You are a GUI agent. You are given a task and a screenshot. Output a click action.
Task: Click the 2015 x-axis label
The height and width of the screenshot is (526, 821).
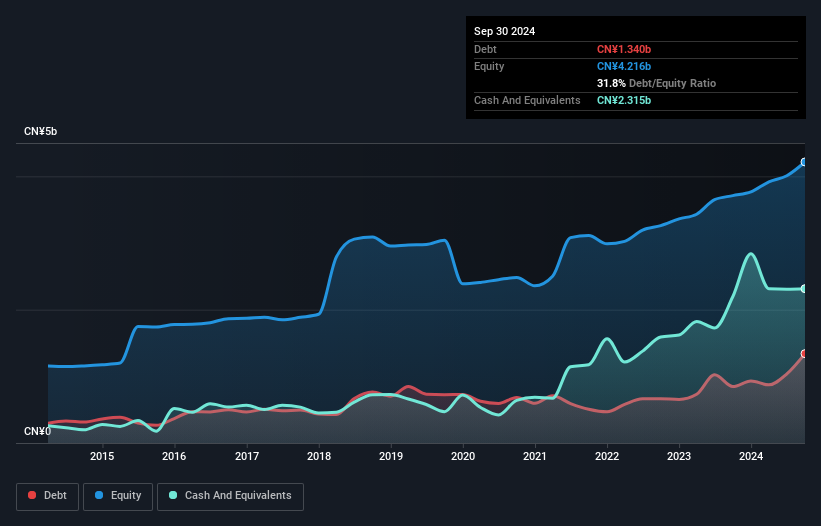(102, 456)
